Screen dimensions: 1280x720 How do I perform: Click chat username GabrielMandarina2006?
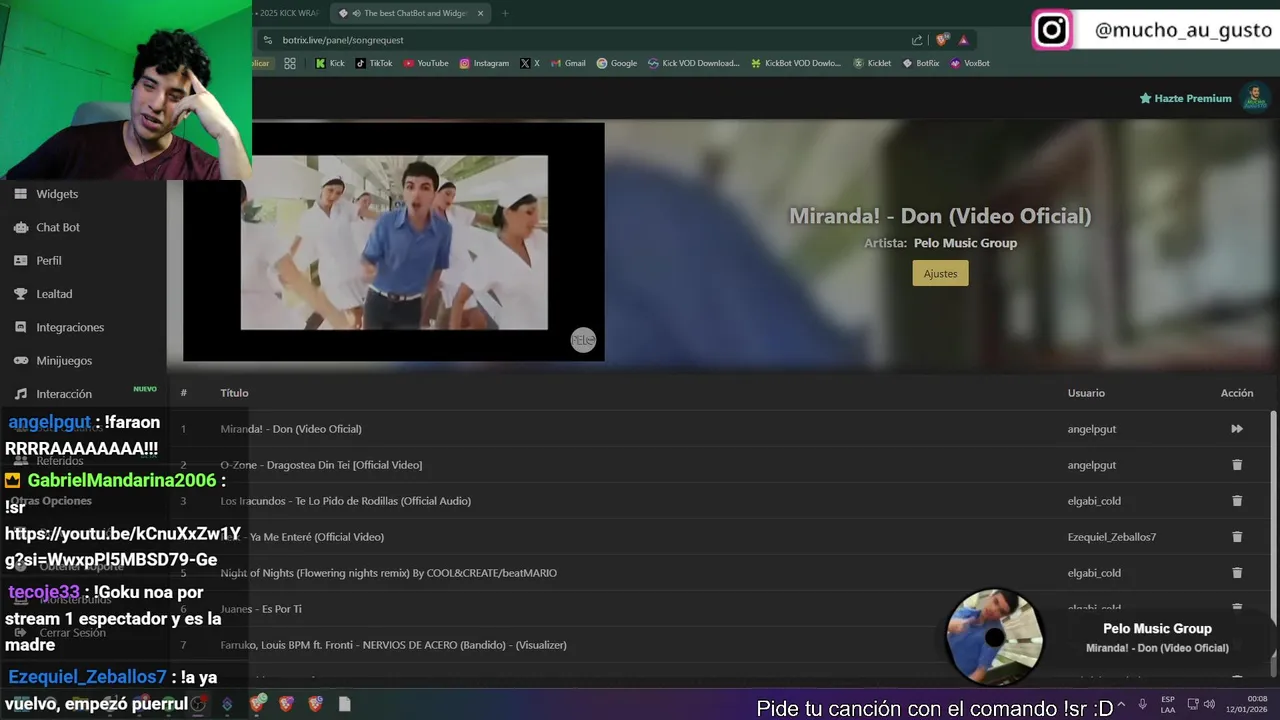pyautogui.click(x=121, y=480)
